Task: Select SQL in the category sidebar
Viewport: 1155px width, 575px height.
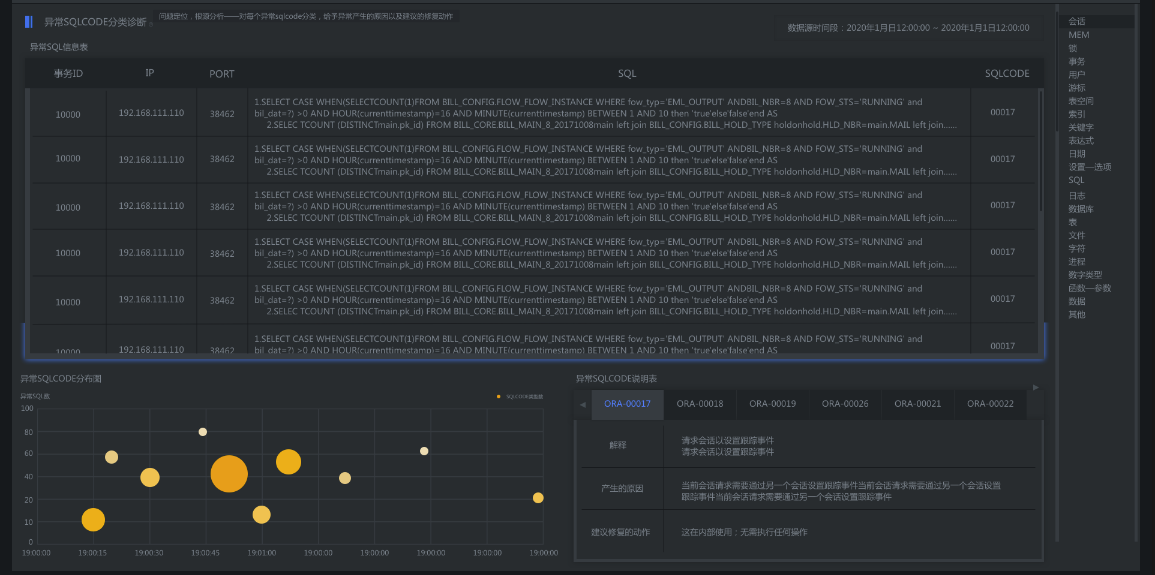Action: (1076, 180)
